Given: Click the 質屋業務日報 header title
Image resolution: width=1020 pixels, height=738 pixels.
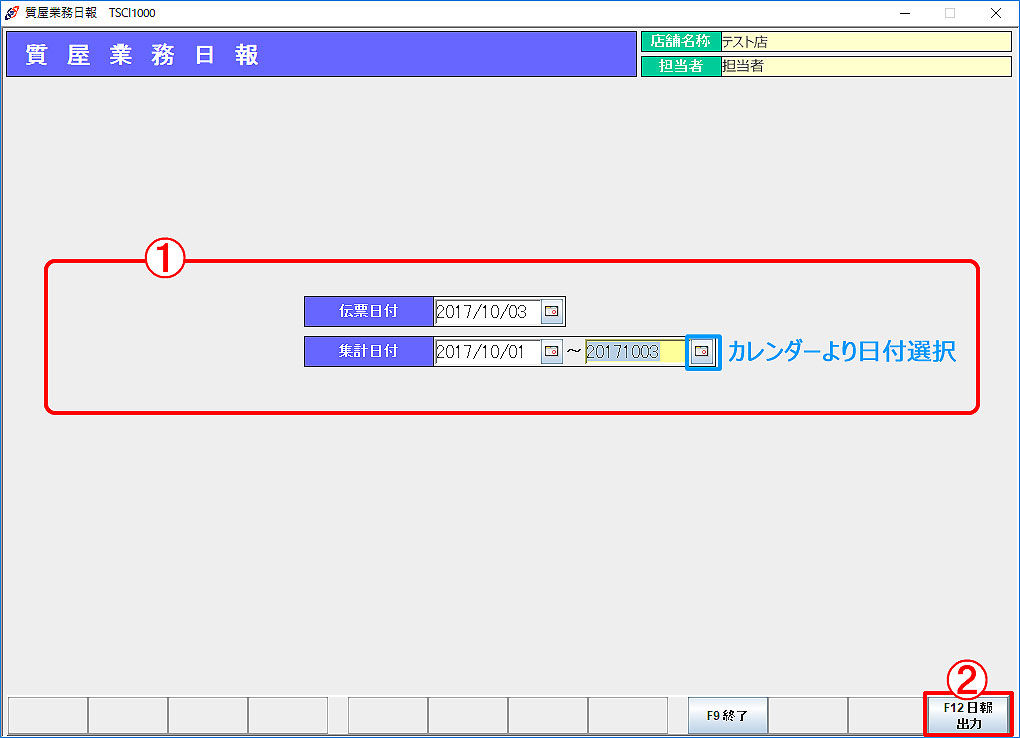Looking at the screenshot, I should [x=142, y=55].
